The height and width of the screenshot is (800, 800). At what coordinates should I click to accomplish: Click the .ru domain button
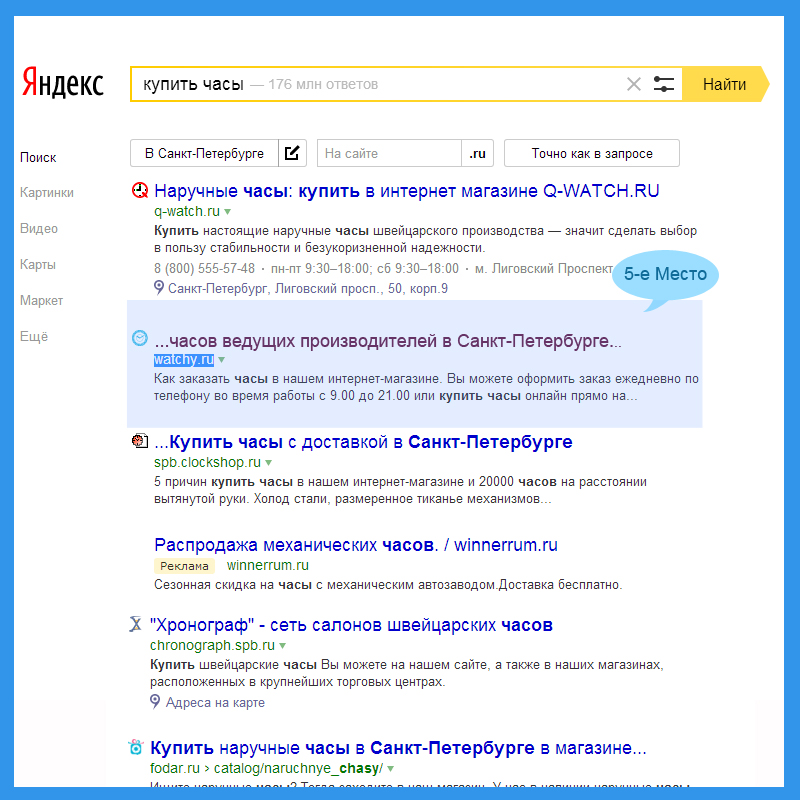[x=478, y=153]
